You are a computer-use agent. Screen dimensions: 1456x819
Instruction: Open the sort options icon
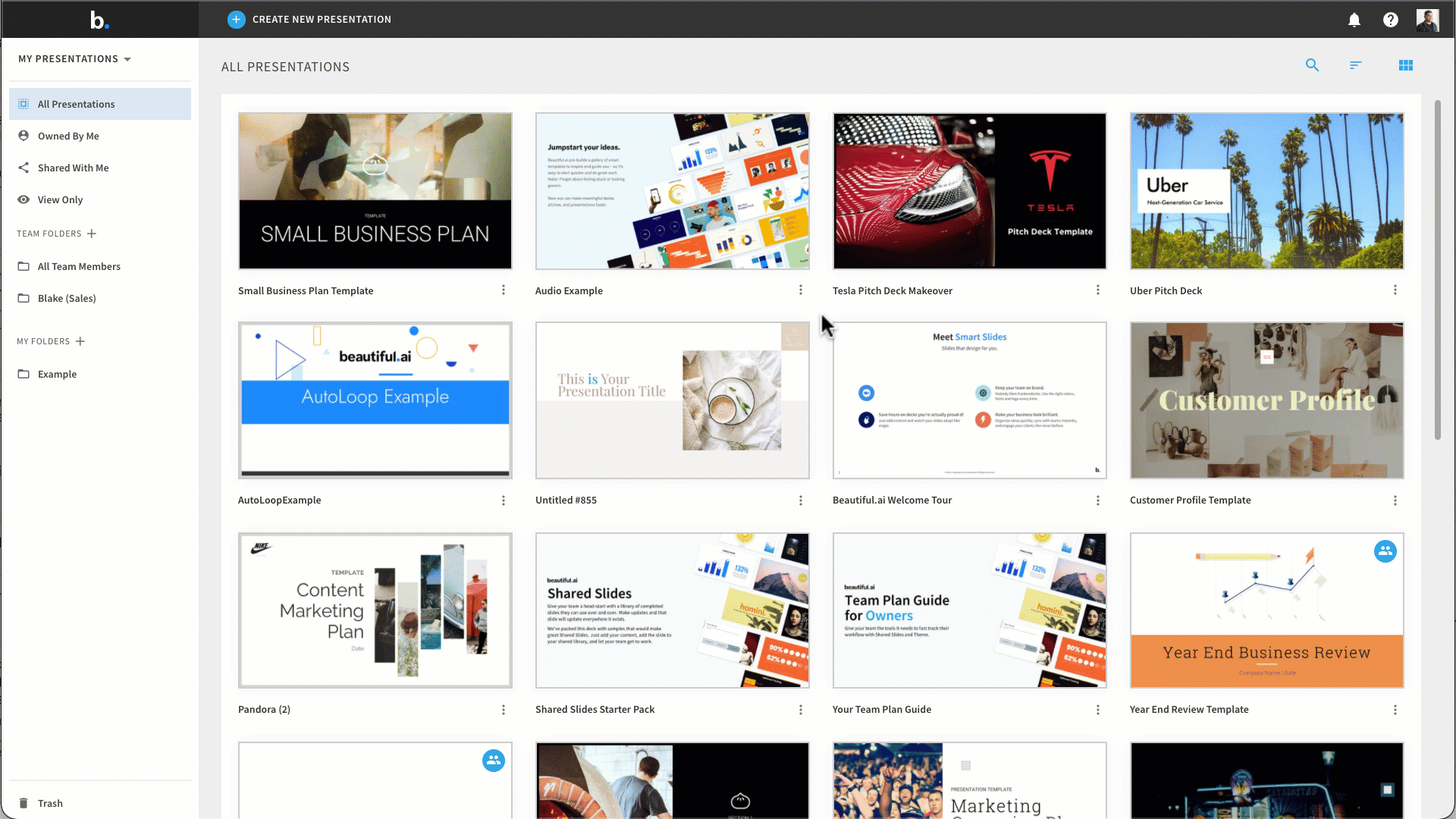[1356, 65]
